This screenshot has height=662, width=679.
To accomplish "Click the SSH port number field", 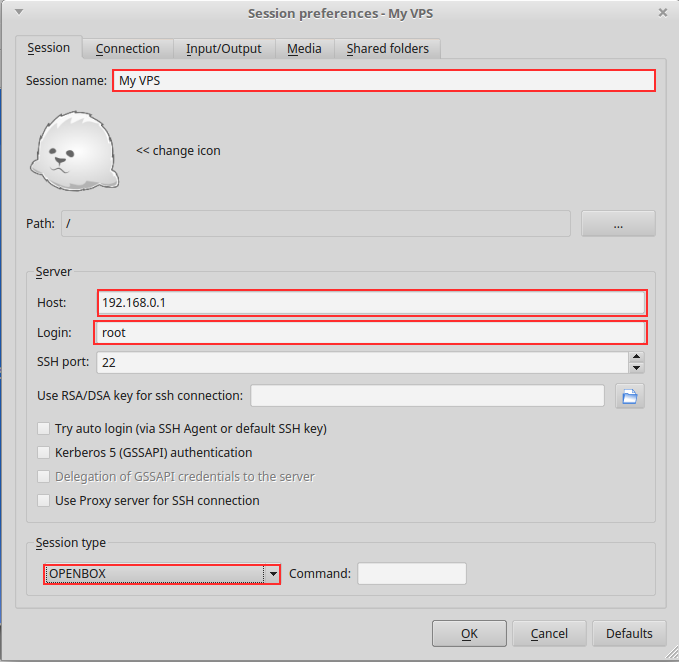I will click(362, 362).
